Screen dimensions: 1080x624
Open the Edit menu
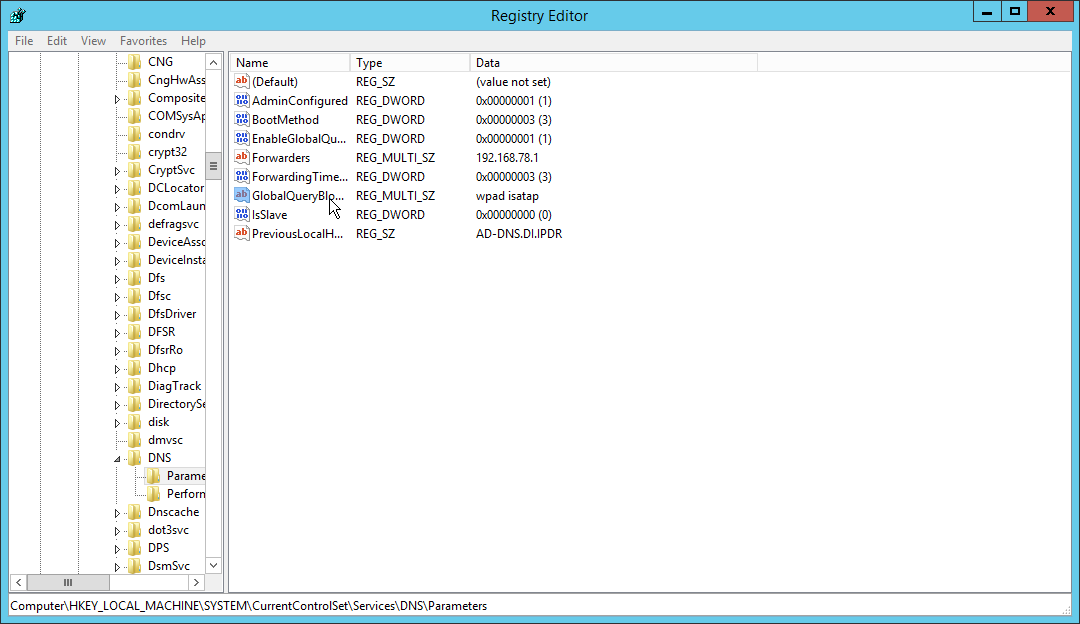[56, 41]
